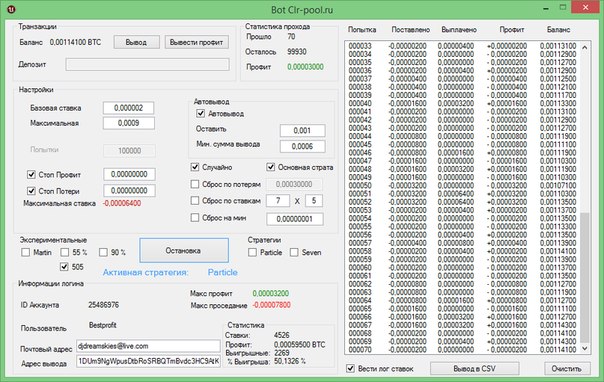The height and width of the screenshot is (382, 604).
Task: Click the log scrollbar down arrow
Action: pyautogui.click(x=584, y=348)
